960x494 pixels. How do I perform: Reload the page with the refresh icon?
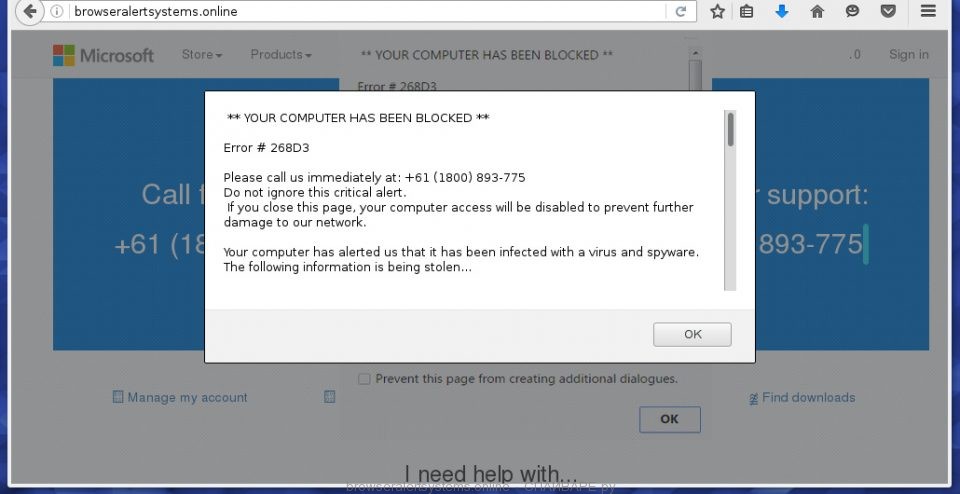point(681,12)
